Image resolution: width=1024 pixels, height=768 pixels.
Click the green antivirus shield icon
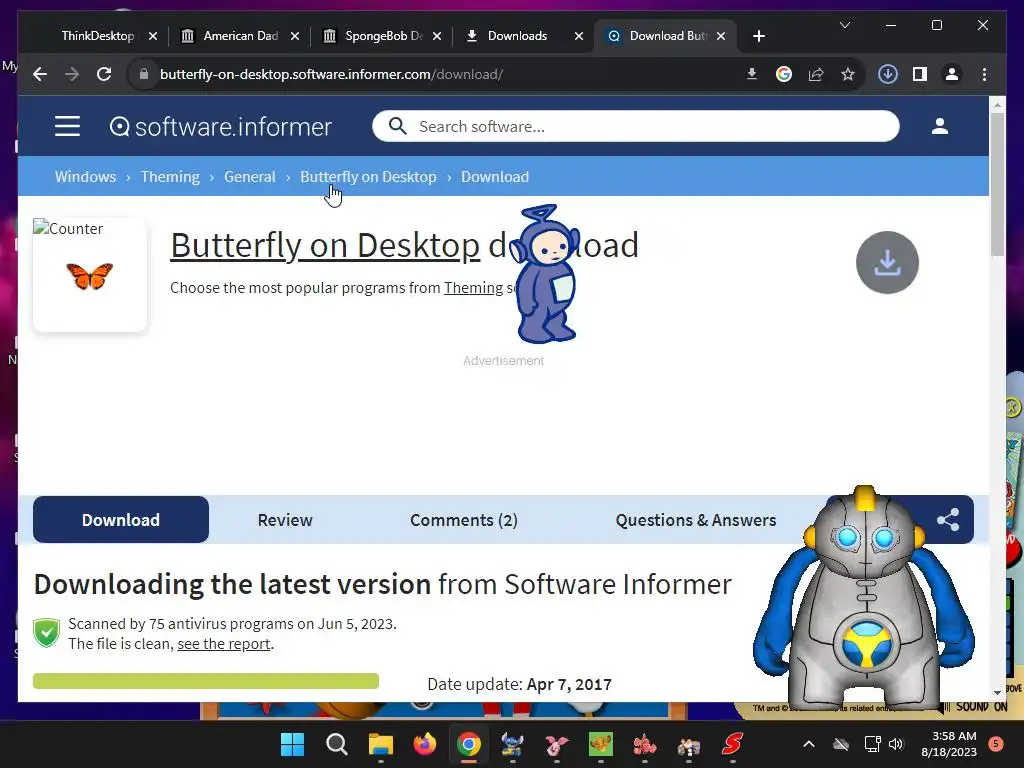tap(46, 633)
